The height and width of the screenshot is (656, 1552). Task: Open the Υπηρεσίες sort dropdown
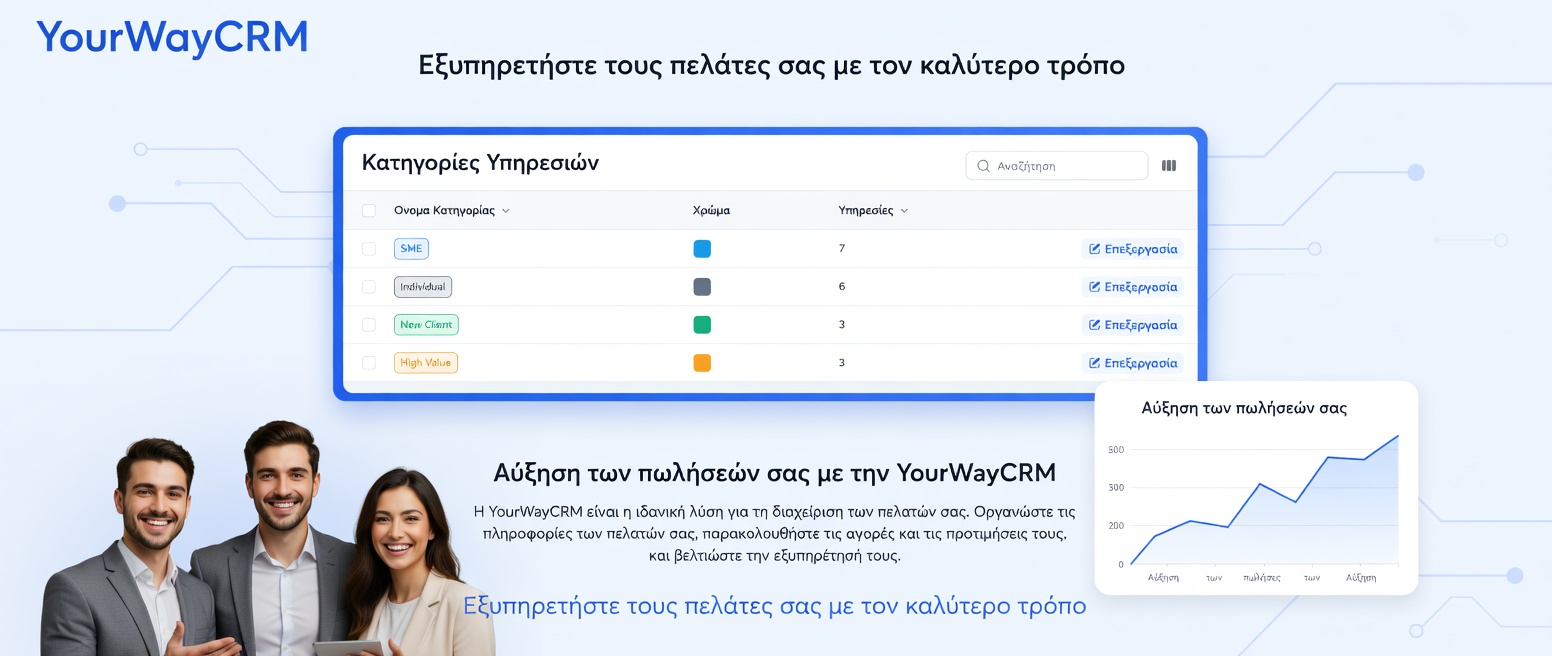point(904,210)
